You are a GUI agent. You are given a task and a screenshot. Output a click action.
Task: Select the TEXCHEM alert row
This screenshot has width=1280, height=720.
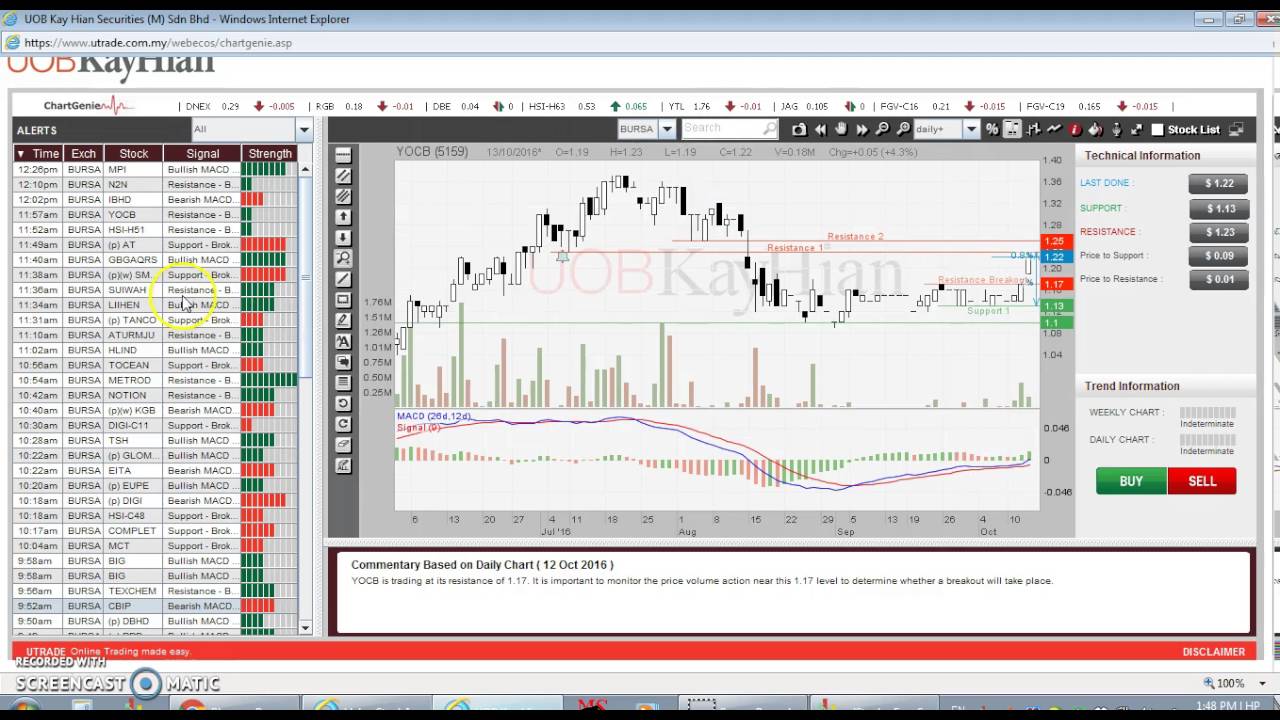[x=155, y=591]
